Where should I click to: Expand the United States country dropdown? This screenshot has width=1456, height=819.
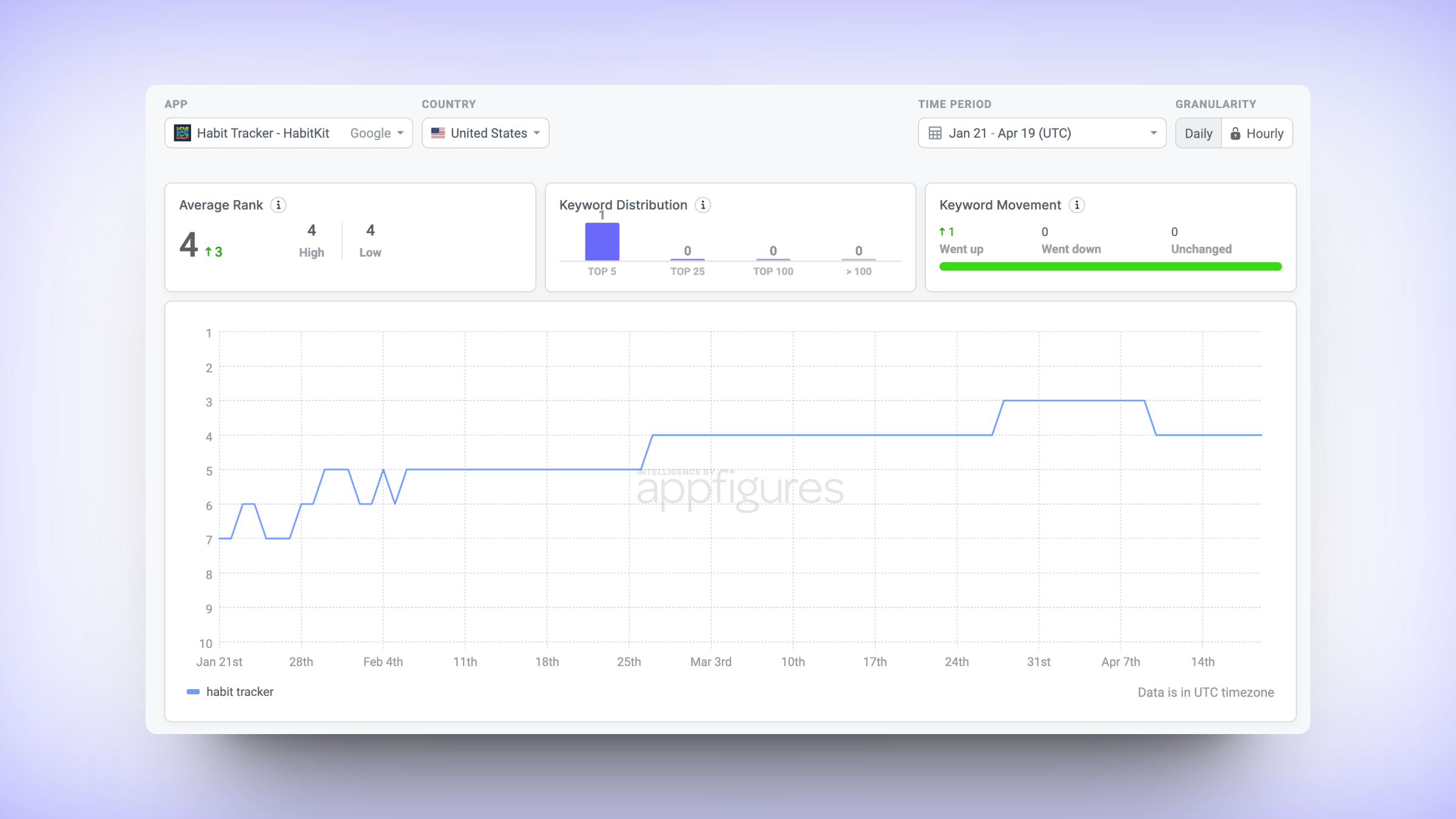click(485, 133)
